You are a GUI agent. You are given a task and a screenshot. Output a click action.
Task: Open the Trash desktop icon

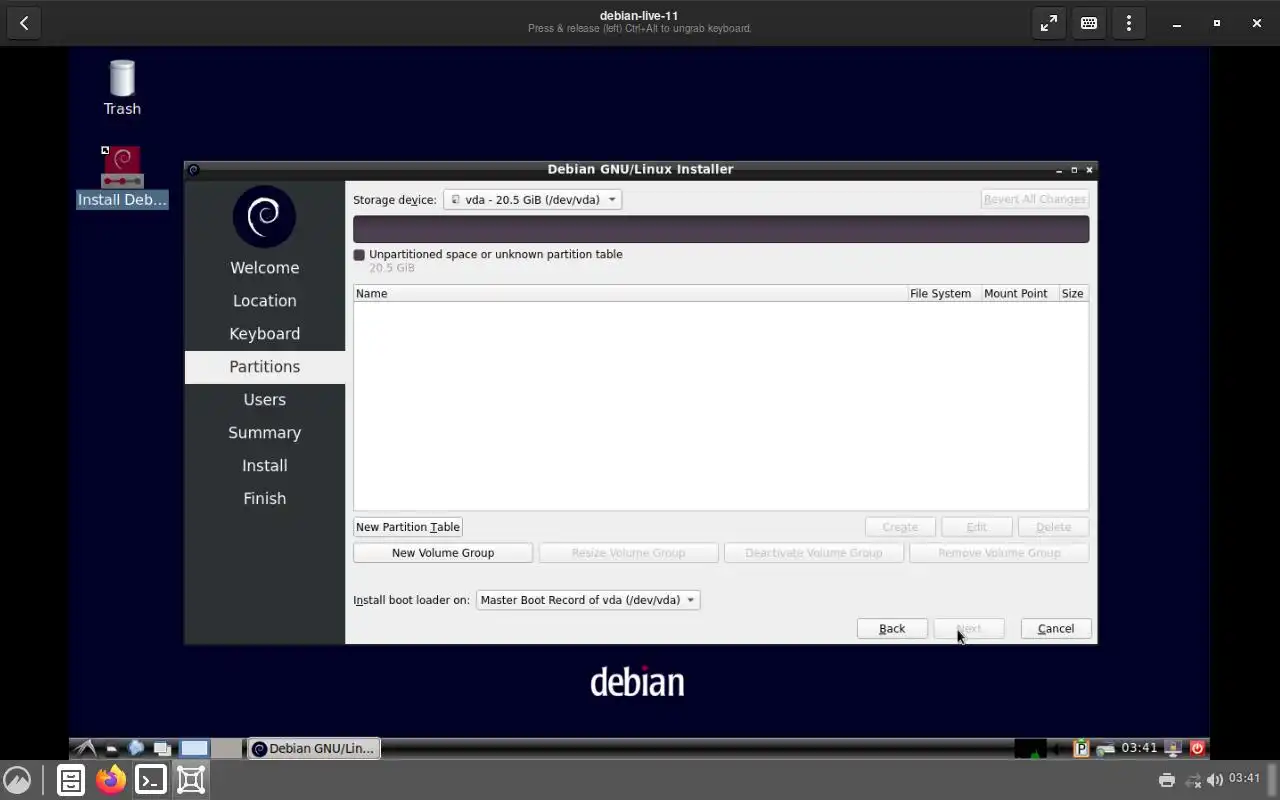click(122, 87)
